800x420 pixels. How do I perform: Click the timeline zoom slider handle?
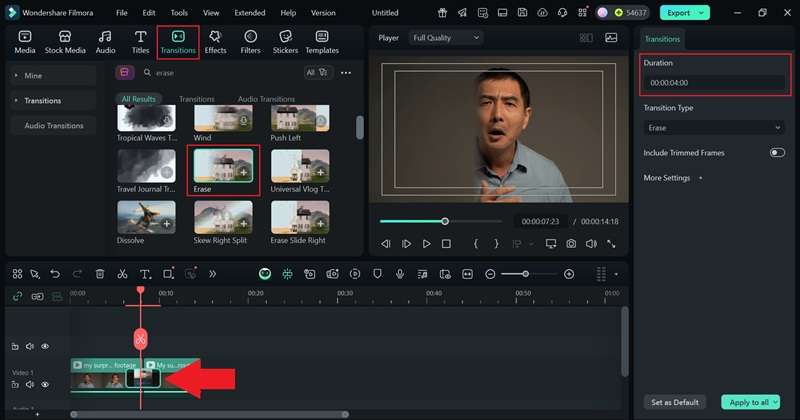point(526,274)
